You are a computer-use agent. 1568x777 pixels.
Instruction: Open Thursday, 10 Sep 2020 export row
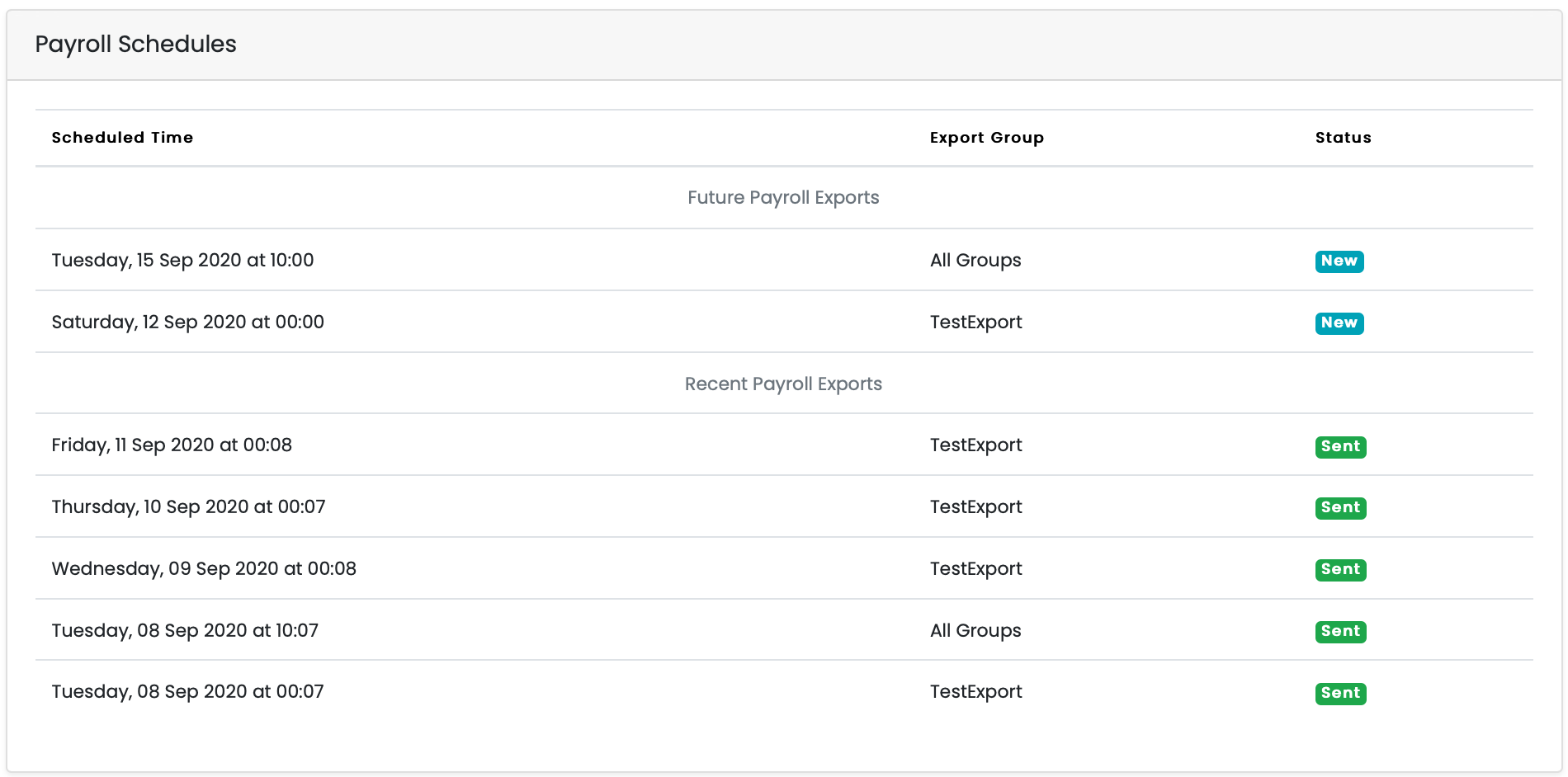188,507
